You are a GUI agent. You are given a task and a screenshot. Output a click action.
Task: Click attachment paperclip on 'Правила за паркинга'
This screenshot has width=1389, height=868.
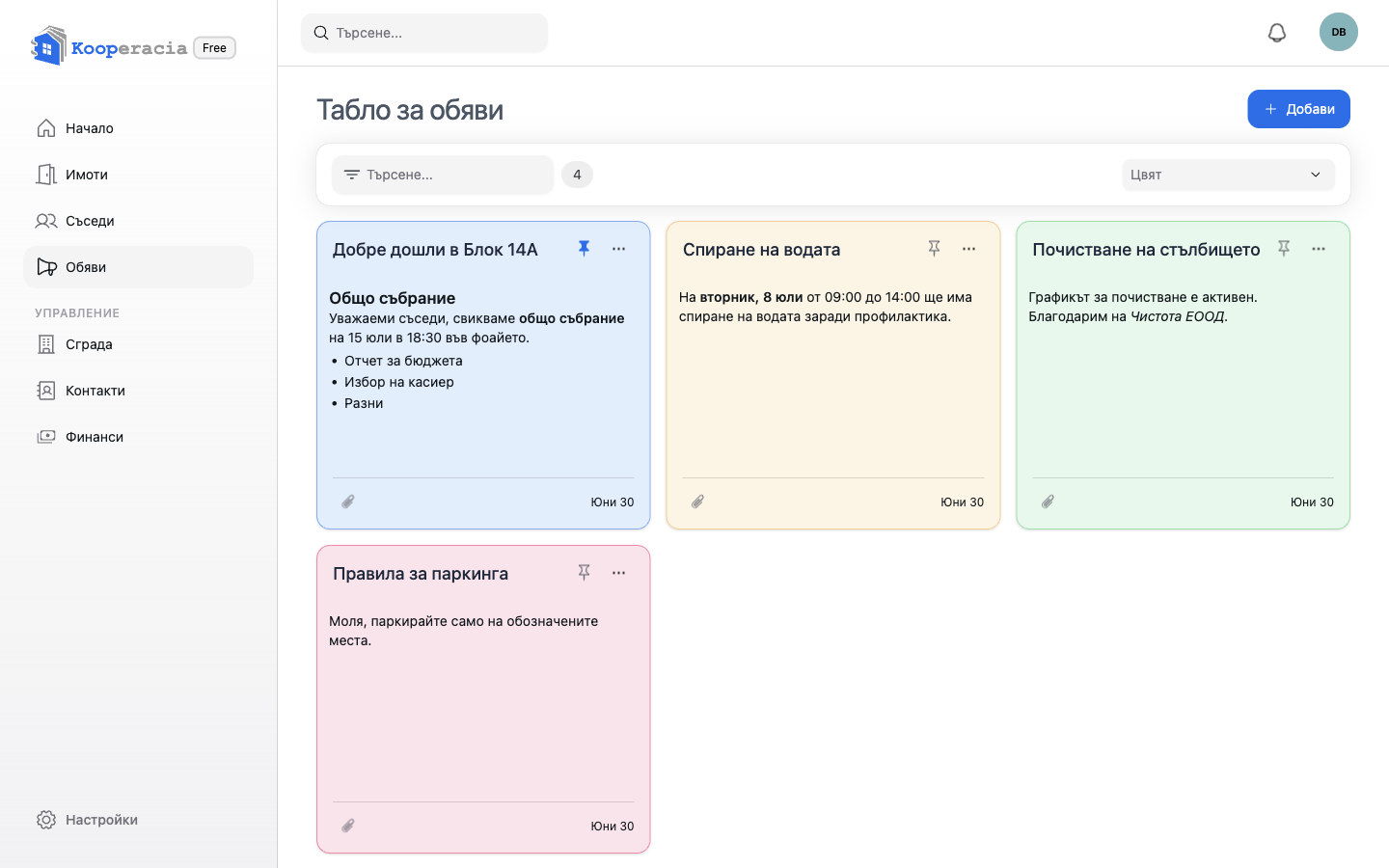348,826
